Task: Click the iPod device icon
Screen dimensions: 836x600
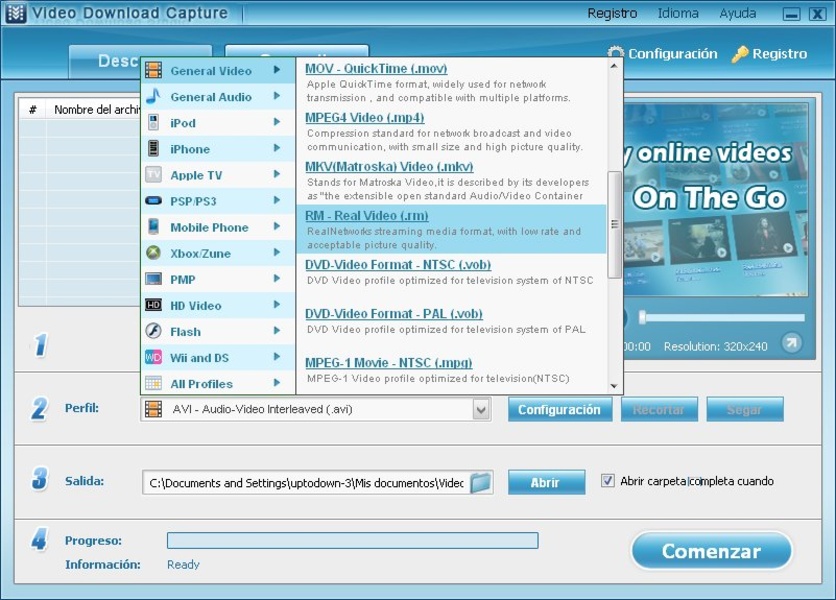Action: coord(154,122)
